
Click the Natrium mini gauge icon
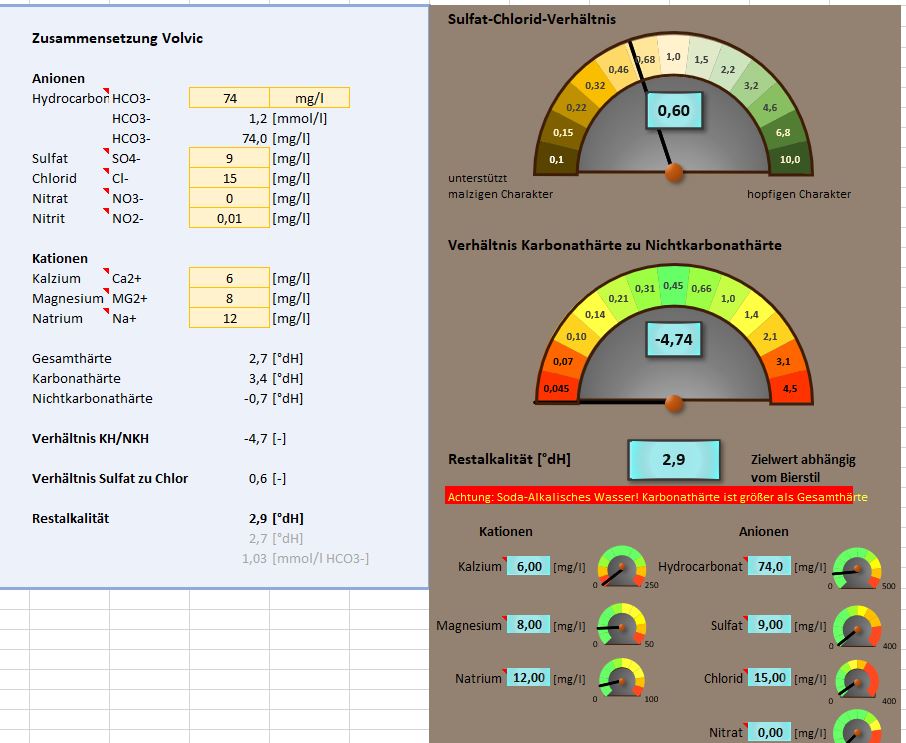coord(620,678)
